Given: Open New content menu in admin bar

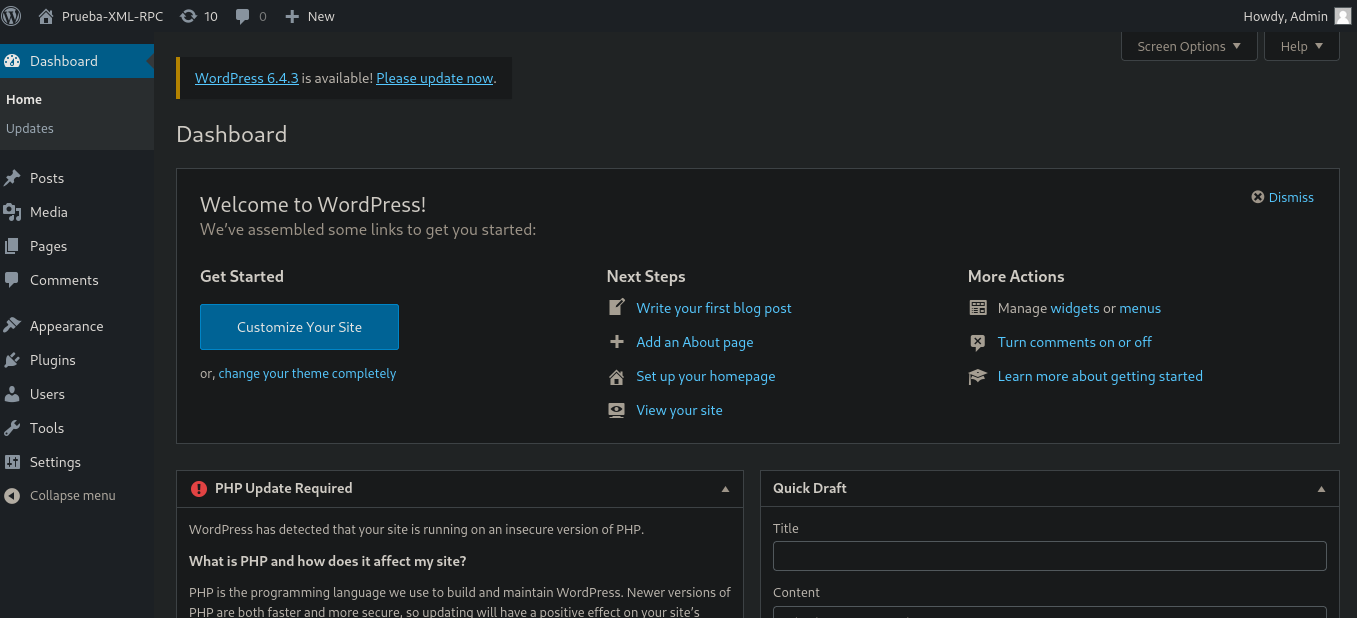Looking at the screenshot, I should pos(310,16).
